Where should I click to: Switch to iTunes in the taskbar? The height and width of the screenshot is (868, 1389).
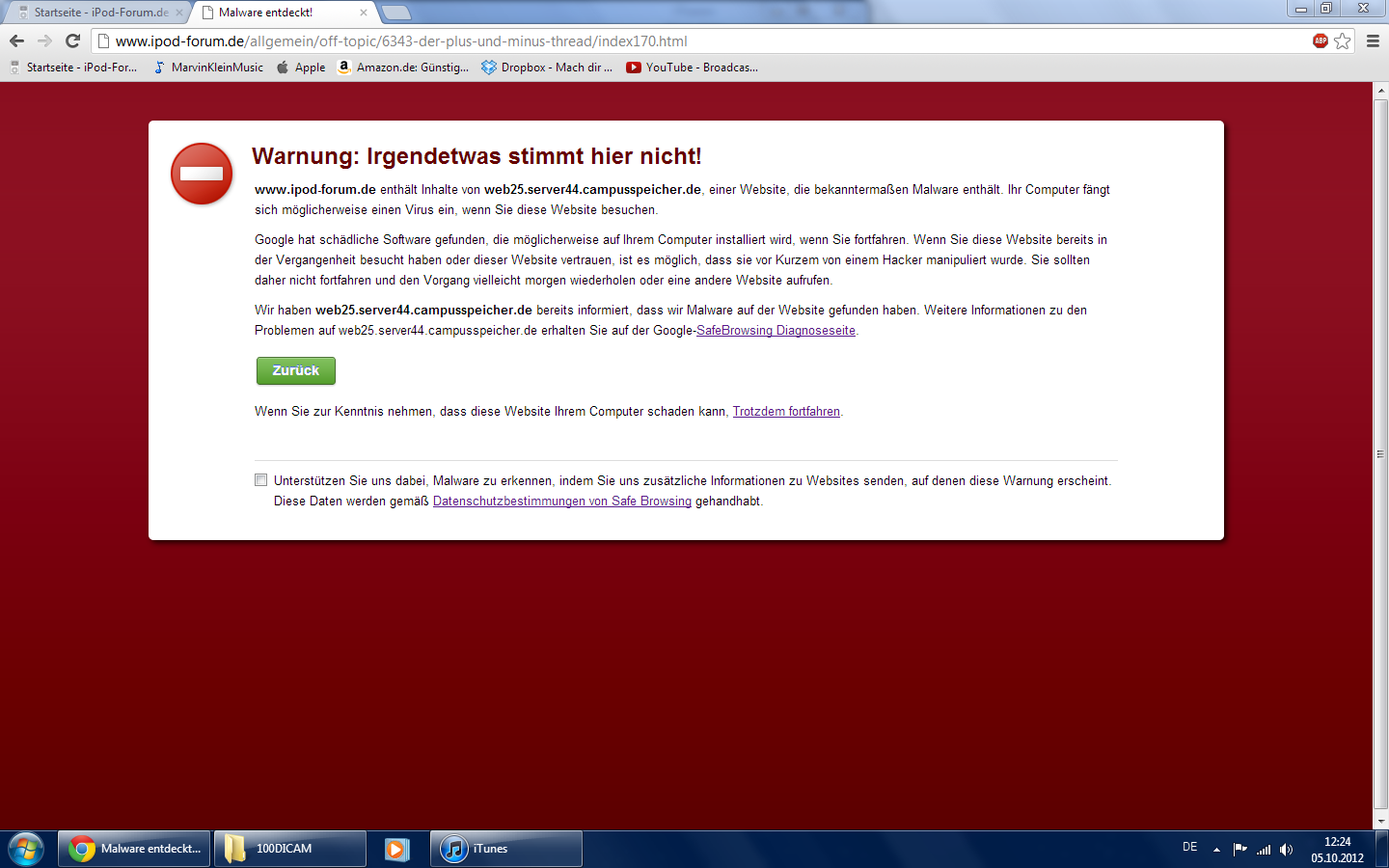point(506,849)
